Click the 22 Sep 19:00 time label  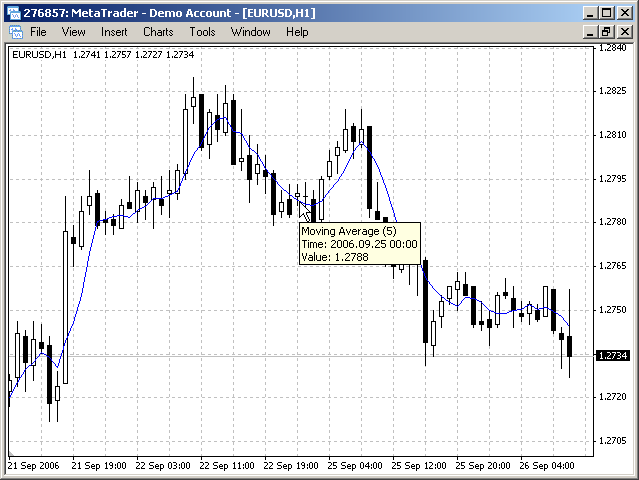tap(291, 465)
